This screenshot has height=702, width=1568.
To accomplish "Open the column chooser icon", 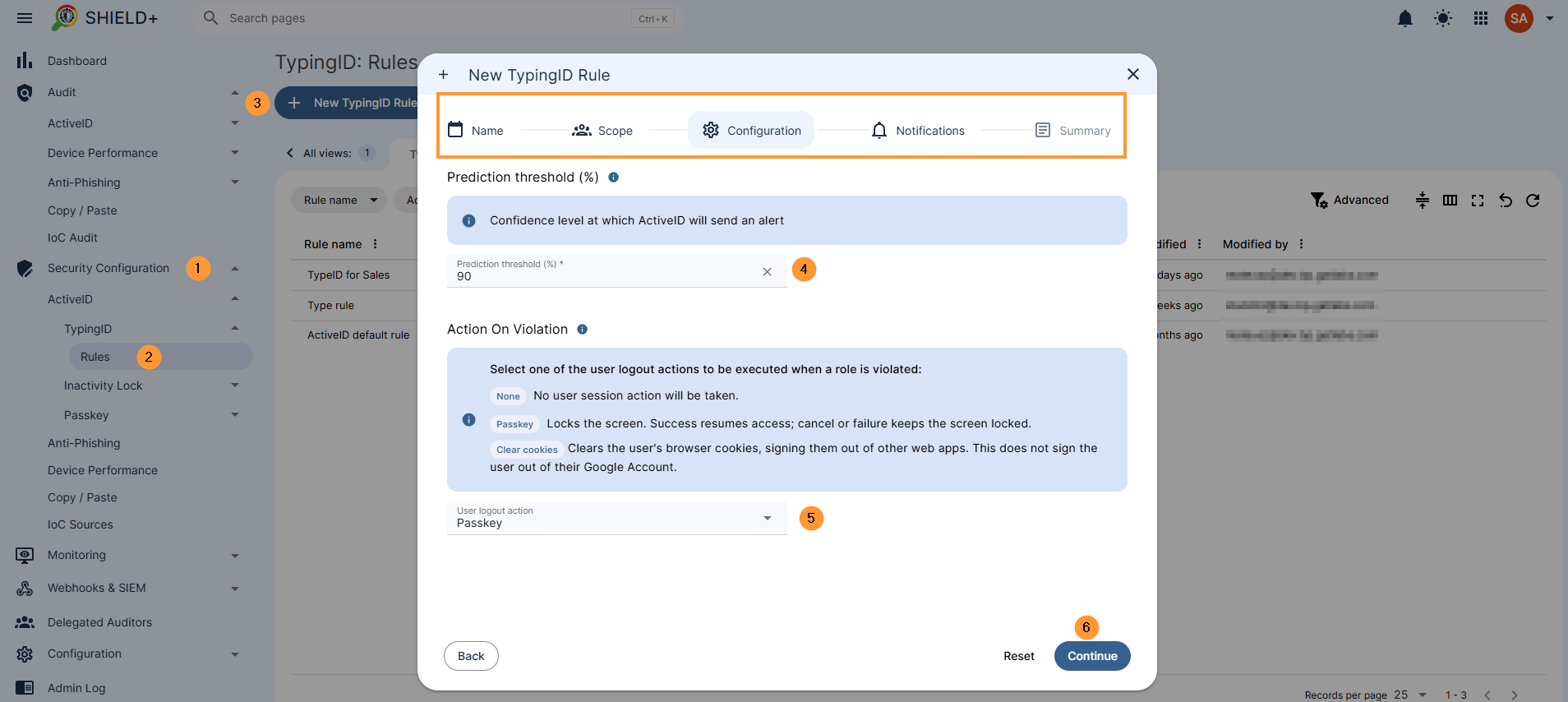I will 1450,200.
